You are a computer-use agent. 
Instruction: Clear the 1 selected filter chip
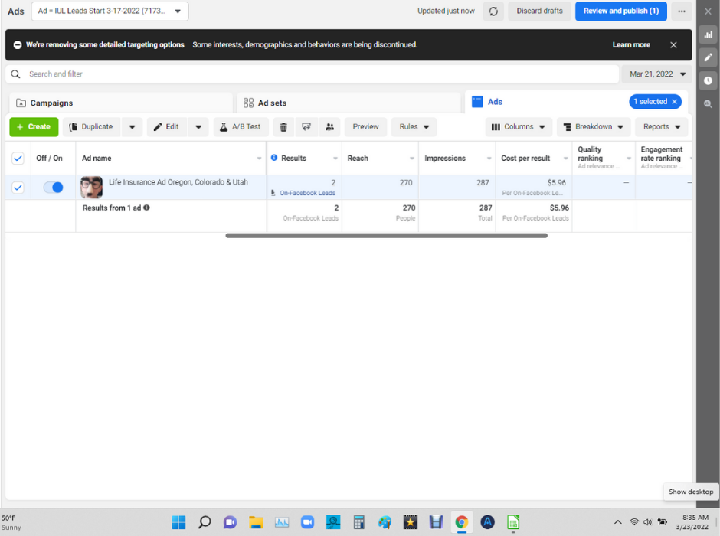pyautogui.click(x=675, y=102)
